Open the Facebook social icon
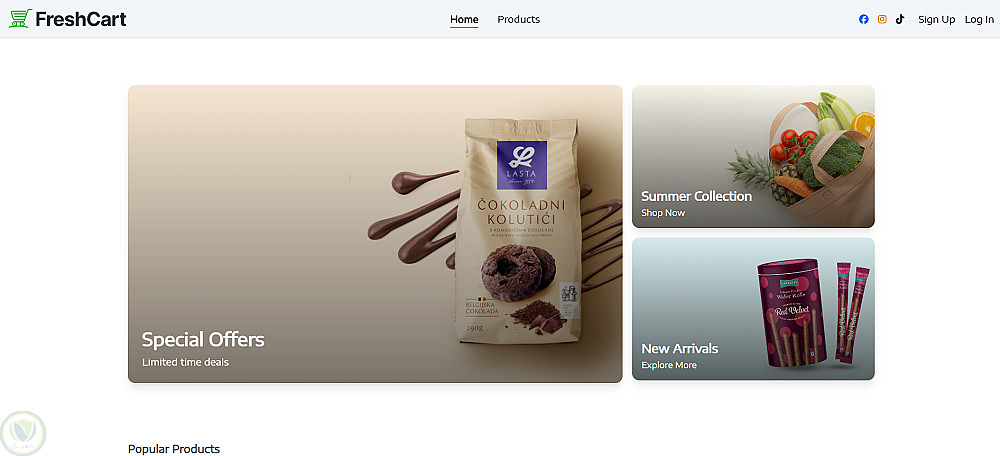This screenshot has height=456, width=1000. coord(864,19)
